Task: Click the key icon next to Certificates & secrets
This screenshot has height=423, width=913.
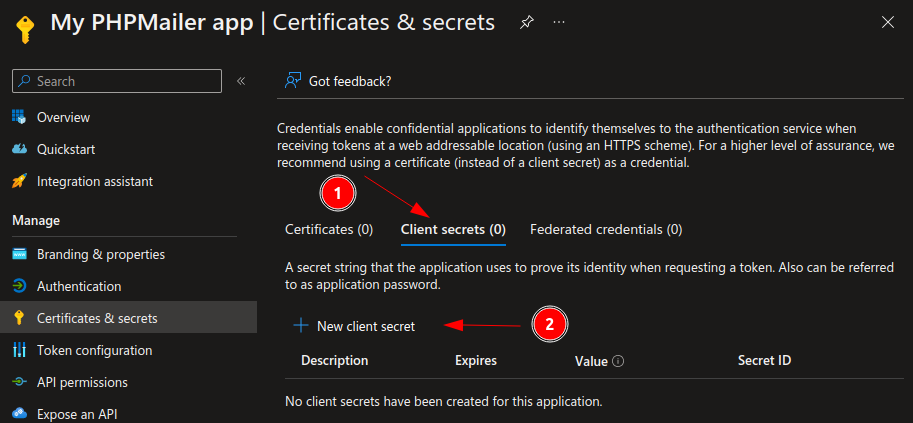Action: [19, 318]
